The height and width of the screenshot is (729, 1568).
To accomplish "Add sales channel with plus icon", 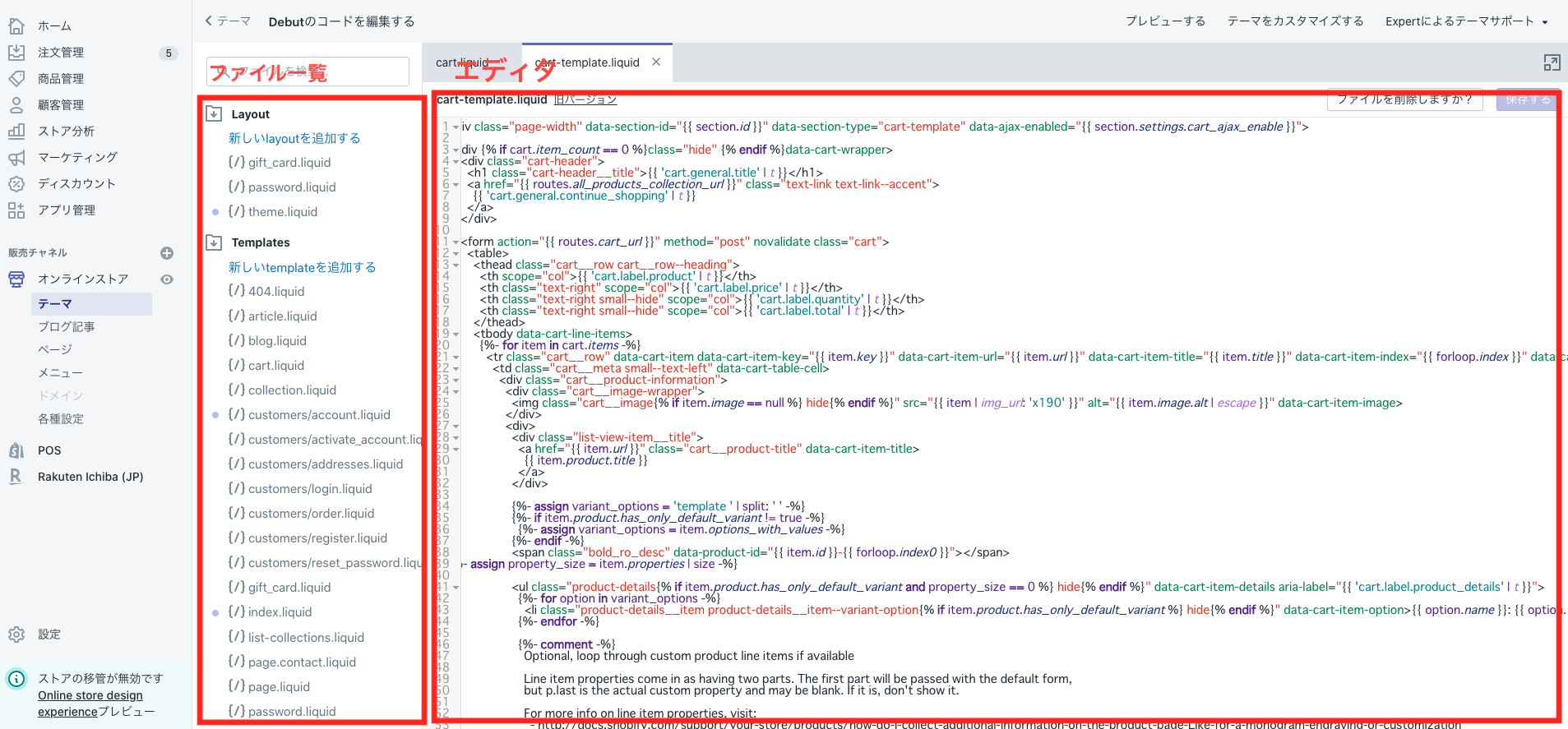I will coord(167,253).
